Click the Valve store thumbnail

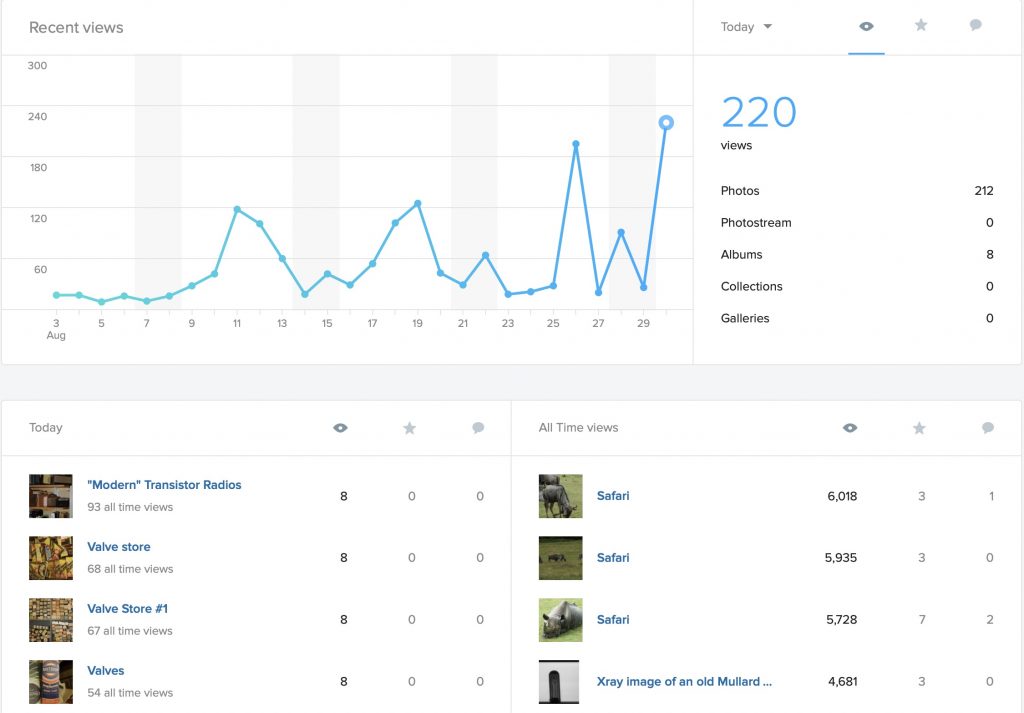[51, 558]
